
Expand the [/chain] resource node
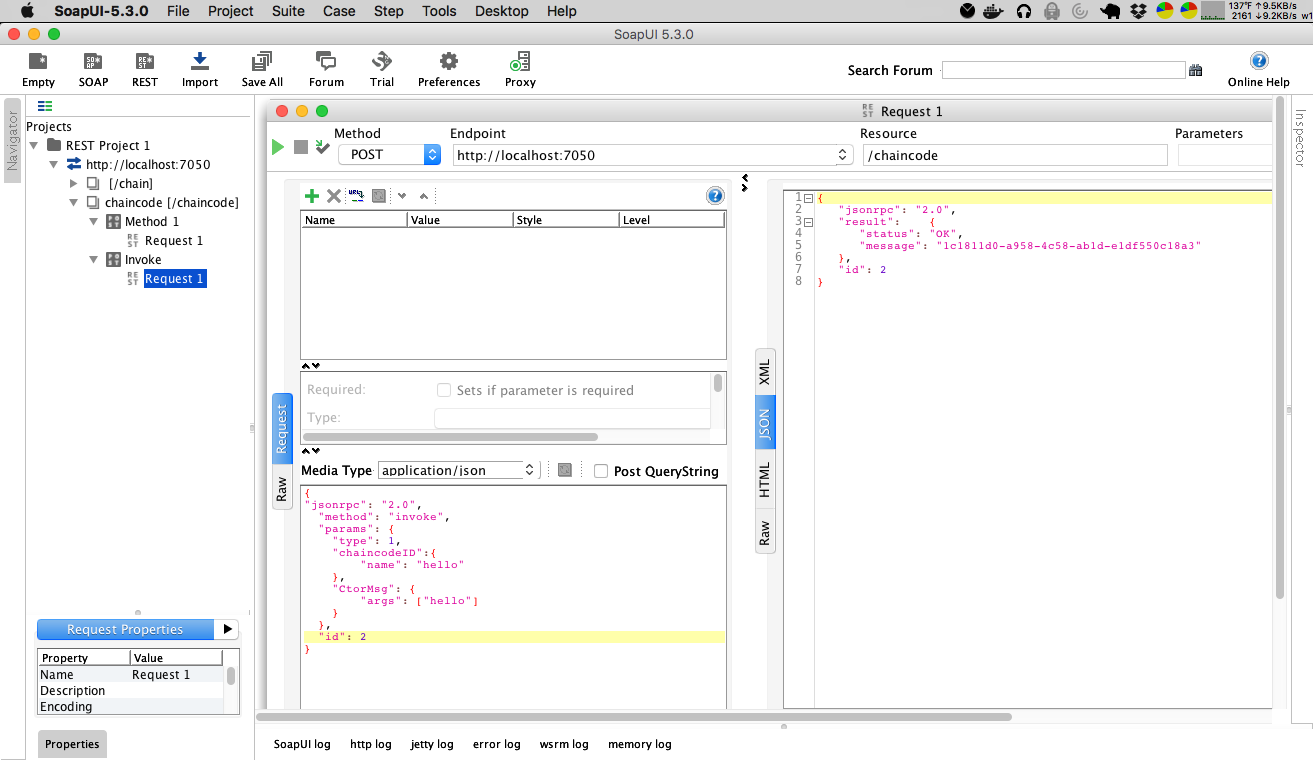(x=73, y=183)
